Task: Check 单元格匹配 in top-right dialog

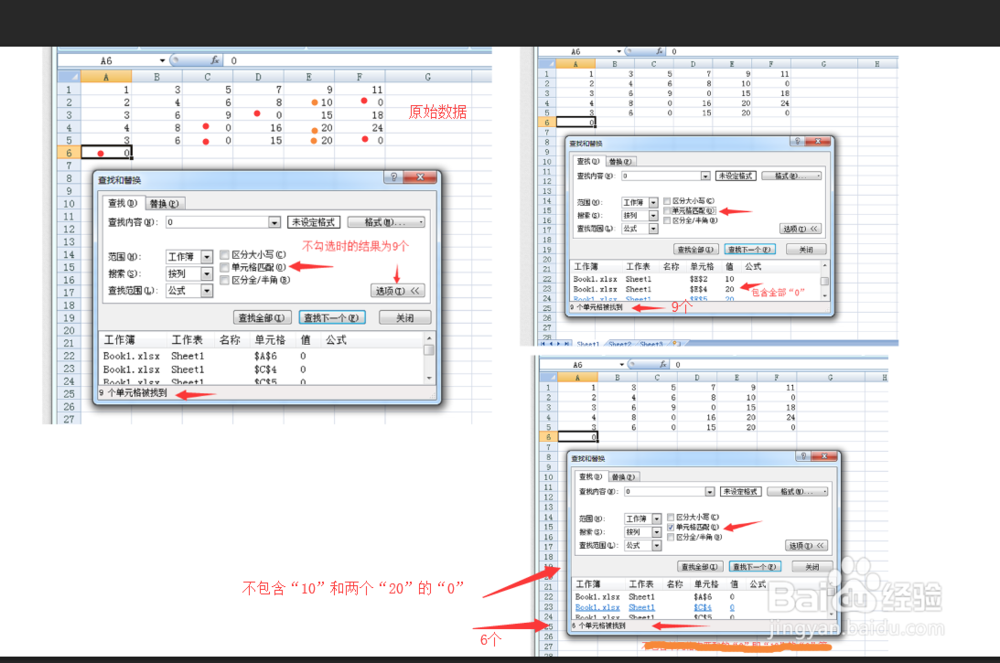Action: pos(667,211)
